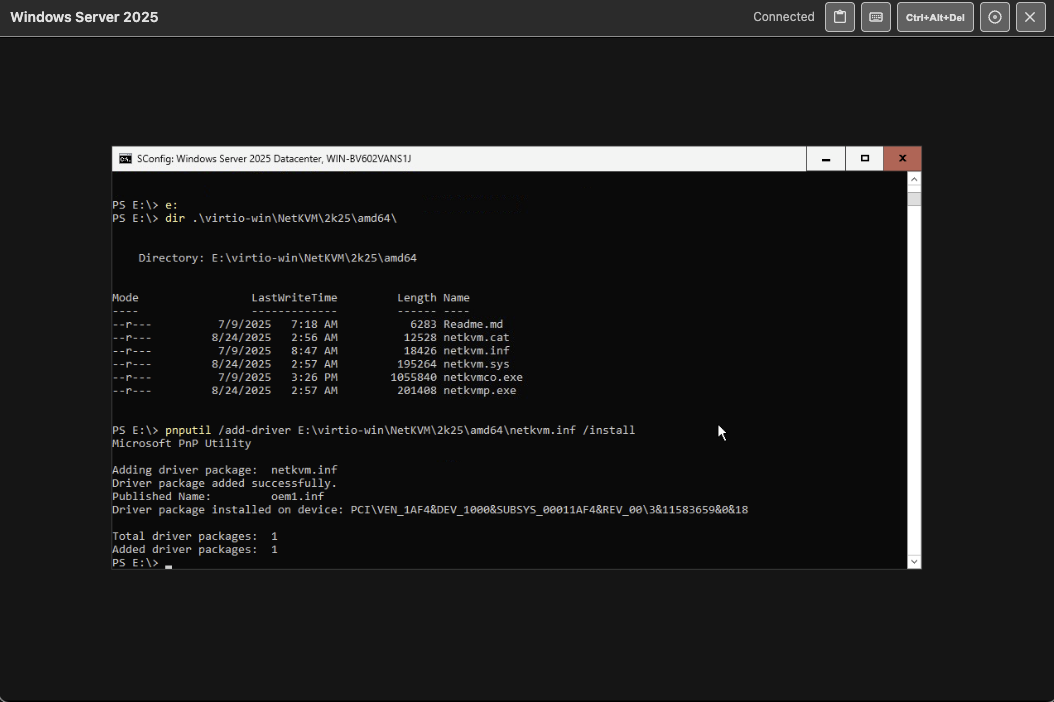Click the Mode column header
1054x702 pixels.
(x=125, y=297)
